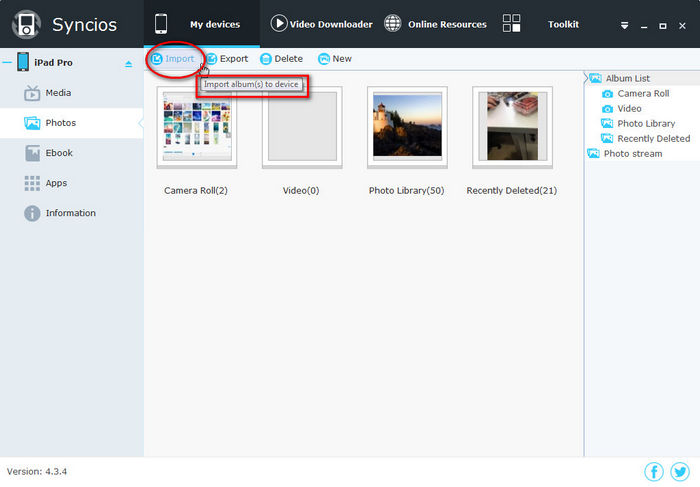Screen dimensions: 700x487
Task: Click the Import button label
Action: click(x=179, y=58)
